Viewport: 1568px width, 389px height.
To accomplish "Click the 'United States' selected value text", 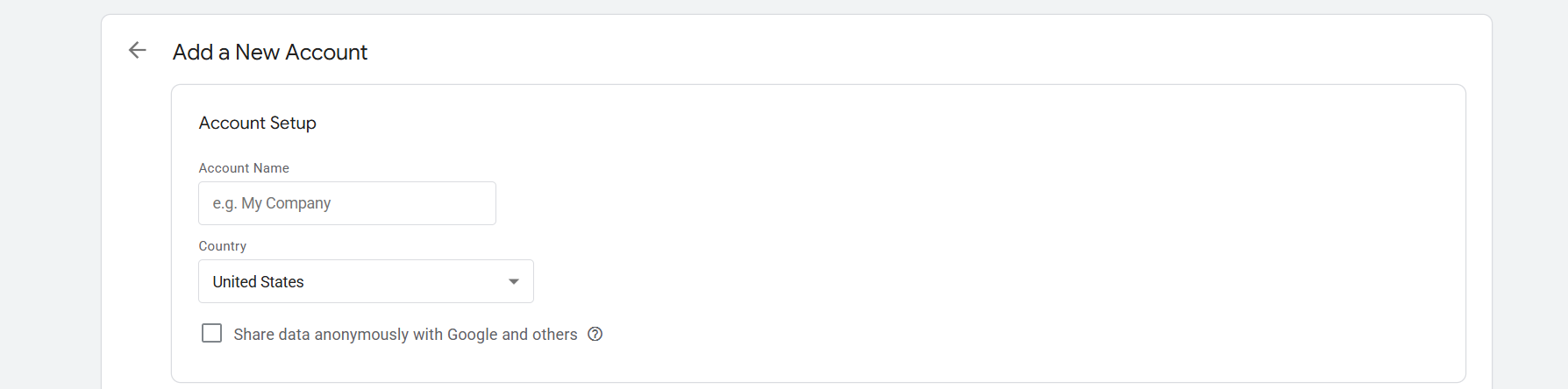I will point(258,282).
